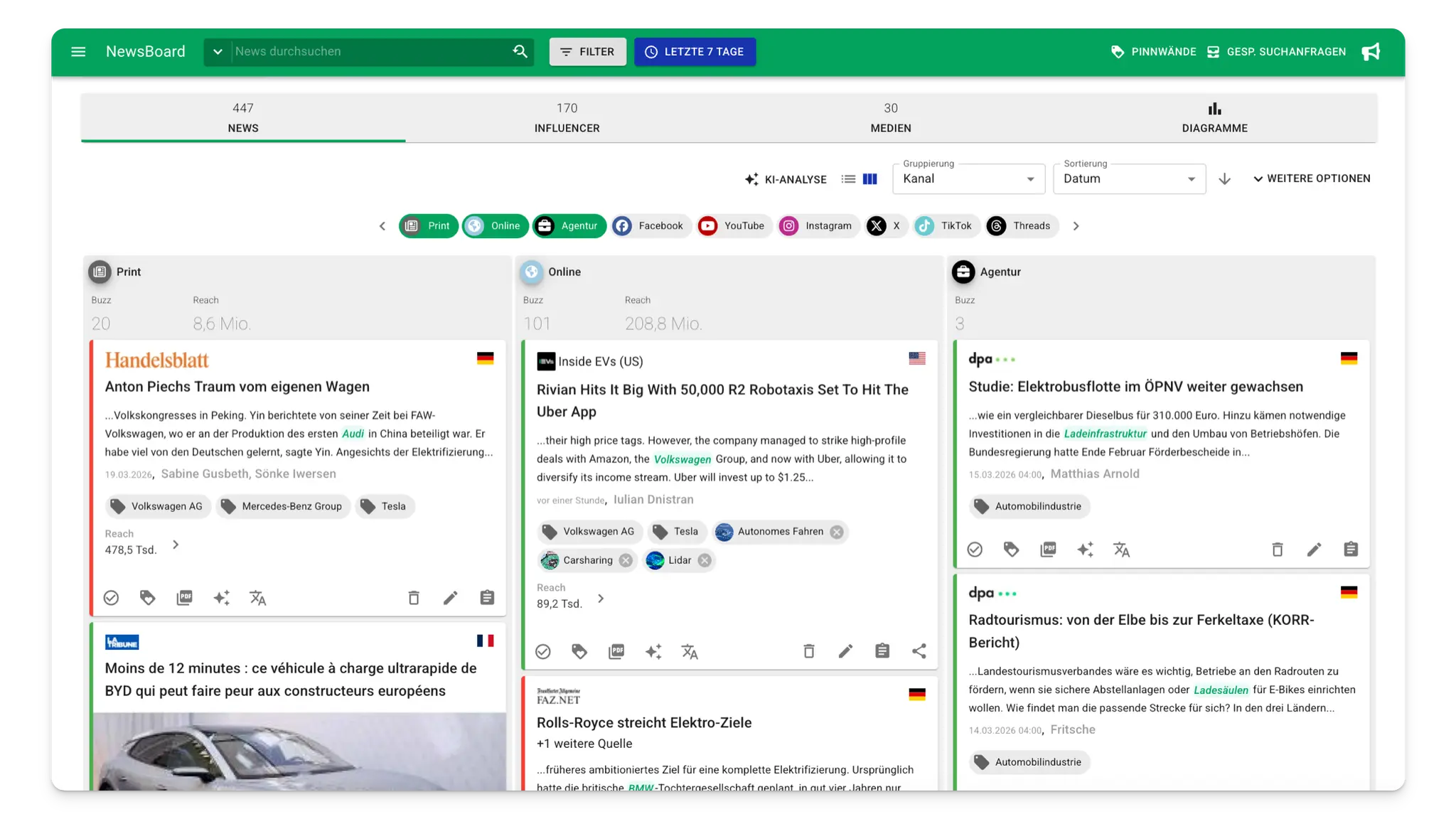Viewport: 1456px width, 819px height.
Task: Switch to the Influencer tab
Action: pyautogui.click(x=567, y=117)
